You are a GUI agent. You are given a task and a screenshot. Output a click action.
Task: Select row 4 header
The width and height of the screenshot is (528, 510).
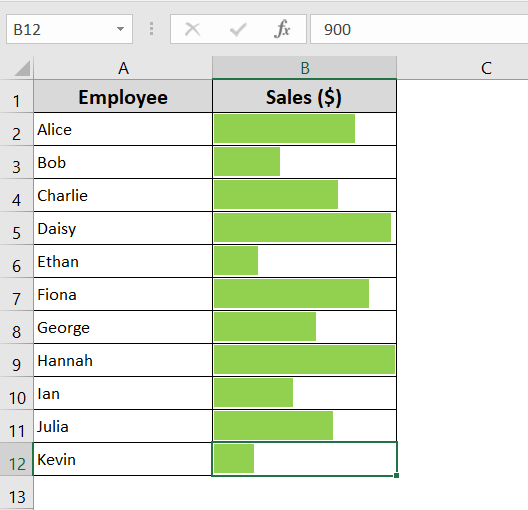tap(16, 195)
